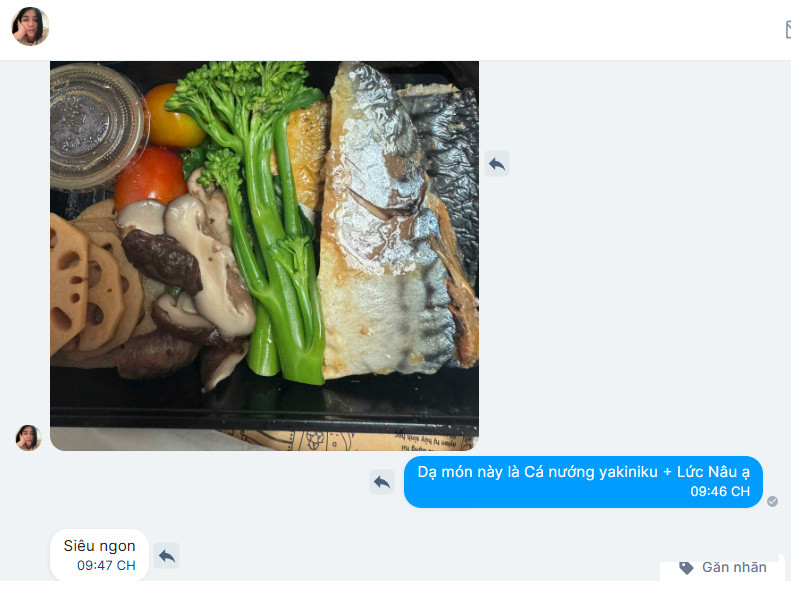Click the sauce cup in the photo

click(x=96, y=126)
